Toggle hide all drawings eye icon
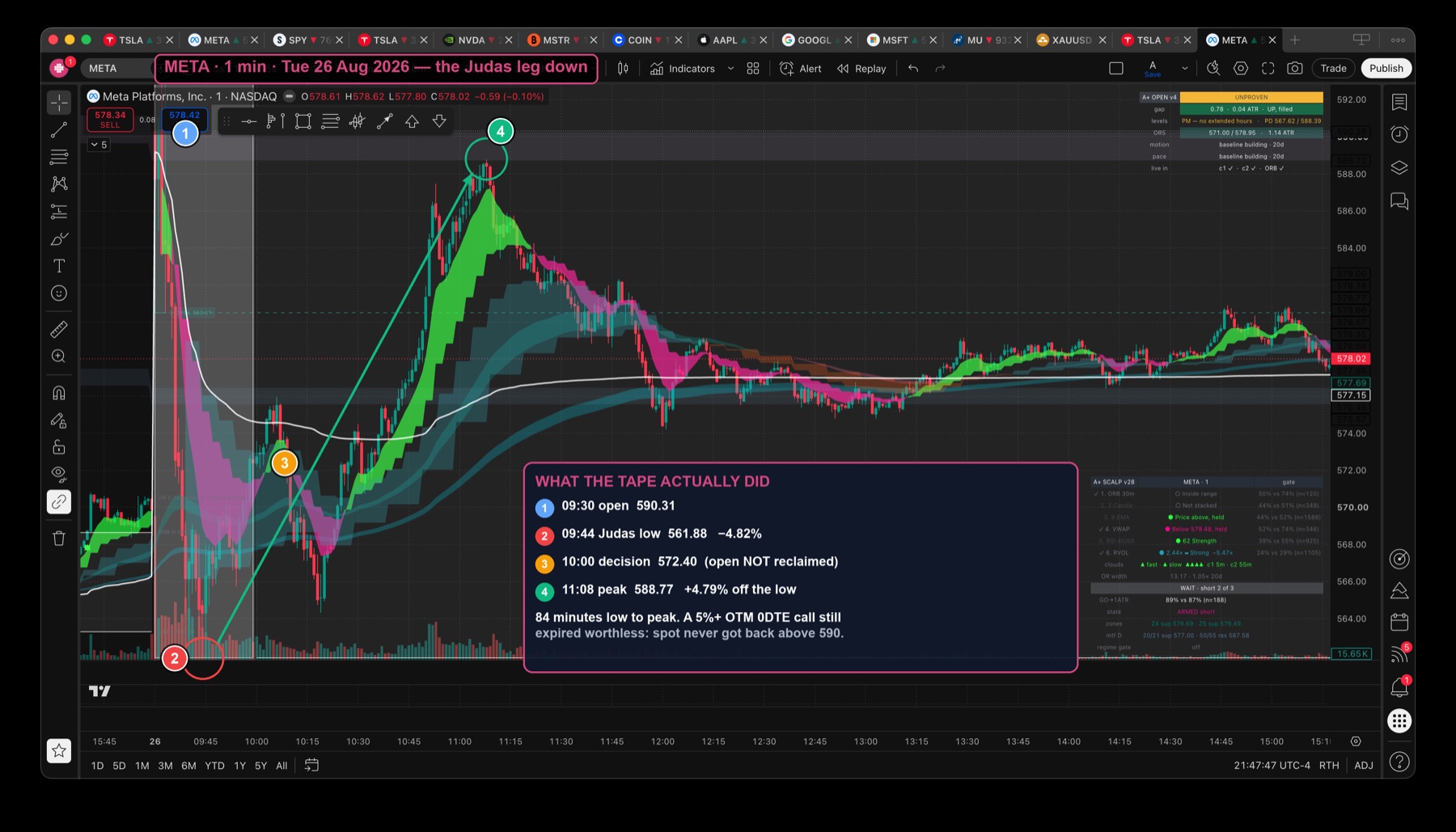This screenshot has height=832, width=1456. pyautogui.click(x=59, y=474)
